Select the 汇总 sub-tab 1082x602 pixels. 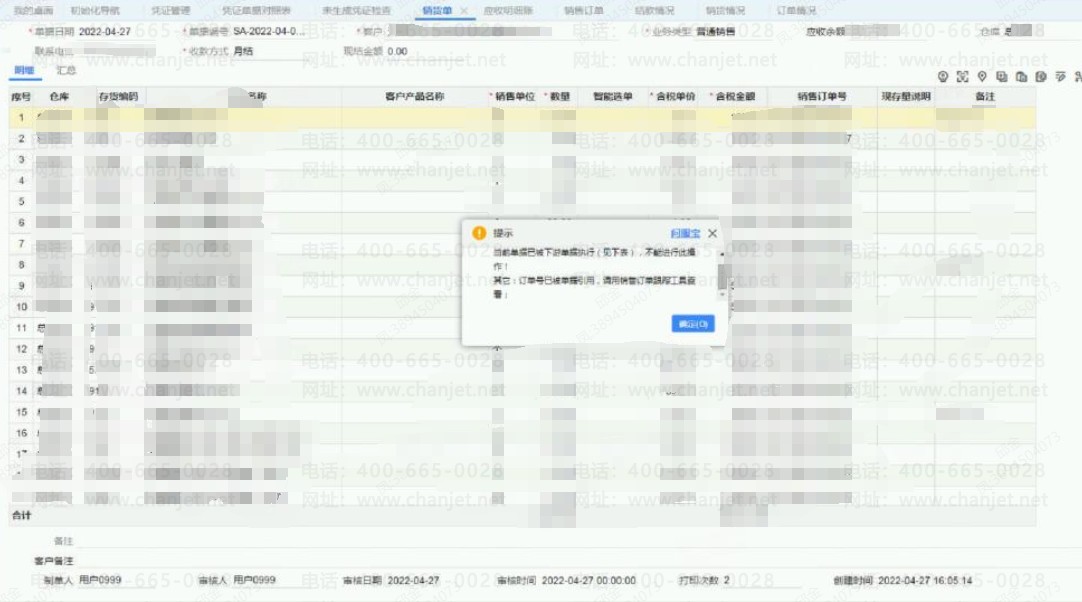click(66, 70)
